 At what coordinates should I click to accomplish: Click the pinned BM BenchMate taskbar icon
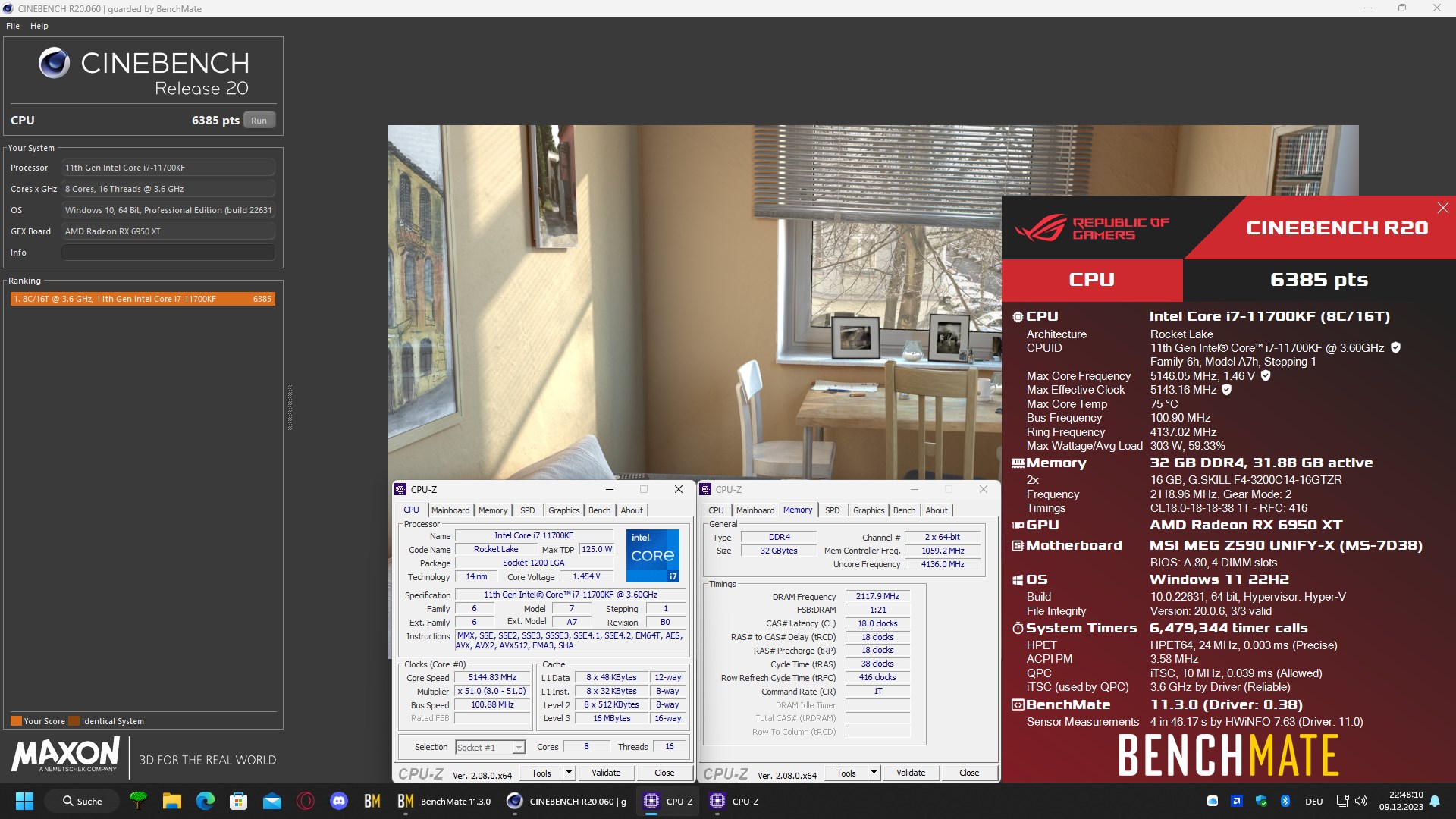tap(372, 801)
